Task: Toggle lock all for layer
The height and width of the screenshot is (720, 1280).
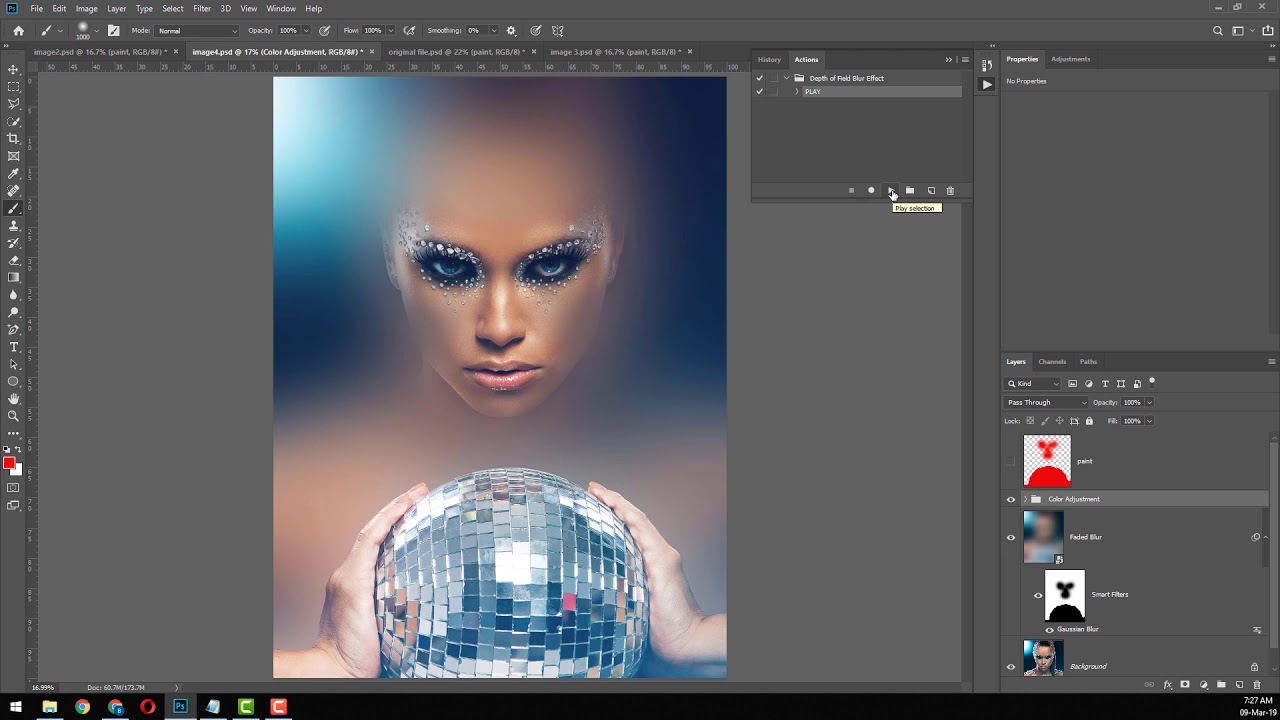Action: coord(1089,421)
